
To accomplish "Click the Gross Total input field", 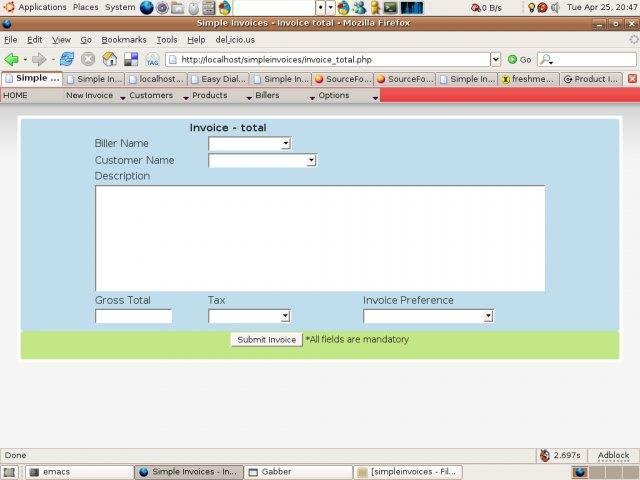I will click(x=133, y=316).
